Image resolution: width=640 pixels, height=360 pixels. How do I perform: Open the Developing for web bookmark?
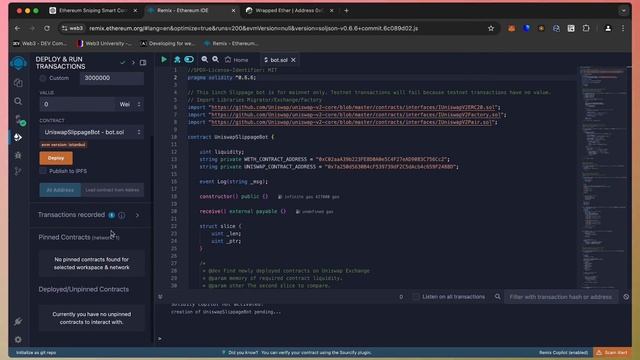click(168, 43)
